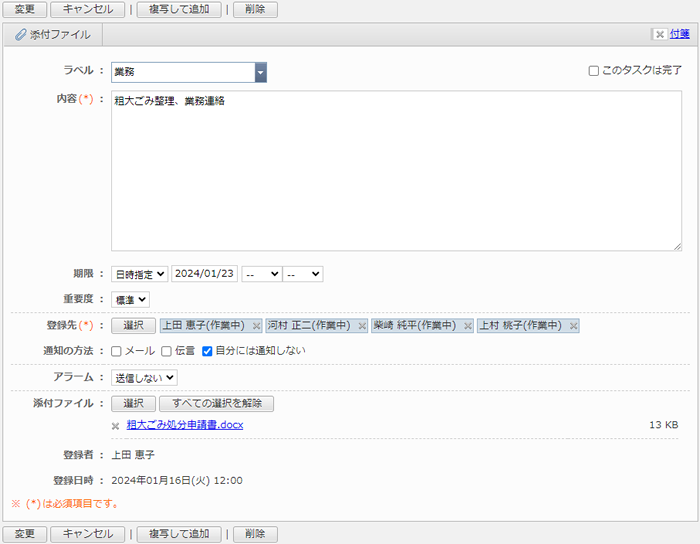Remove 上田 恵子 from recipients
The width and height of the screenshot is (700, 544).
point(257,326)
